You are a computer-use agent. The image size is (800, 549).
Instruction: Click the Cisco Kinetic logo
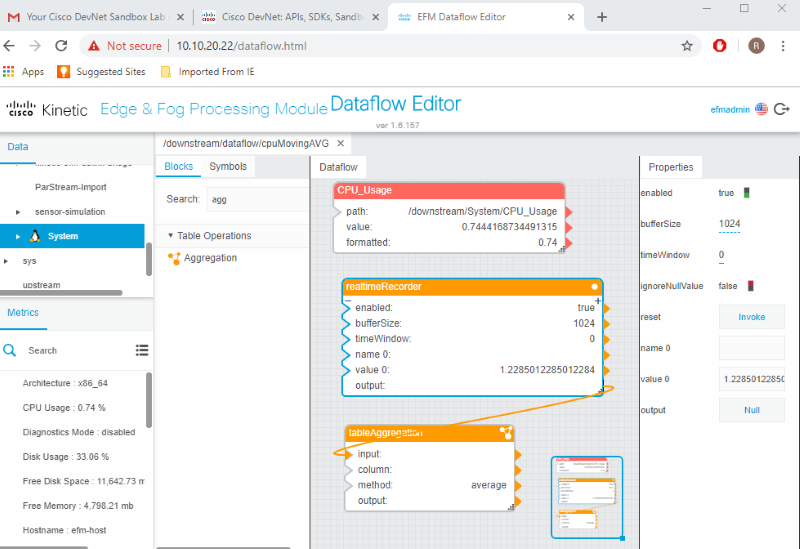click(46, 109)
